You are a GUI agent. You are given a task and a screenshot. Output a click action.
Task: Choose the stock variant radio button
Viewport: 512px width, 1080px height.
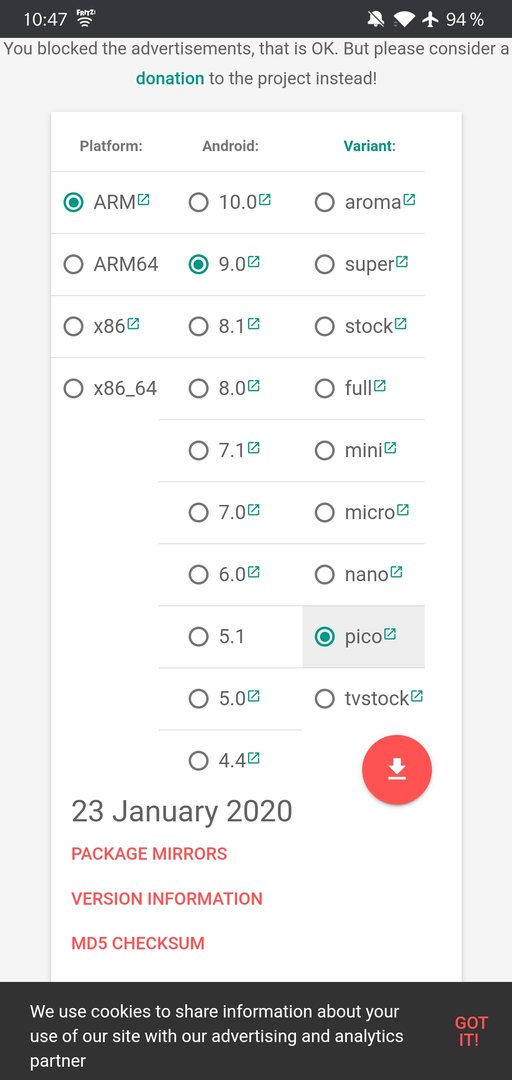point(325,326)
